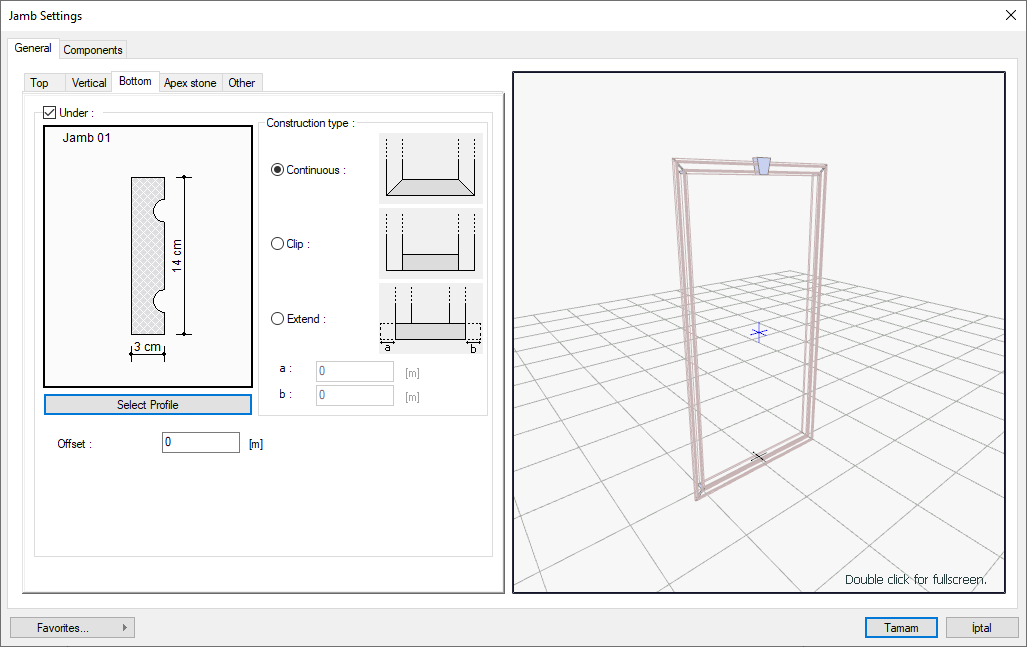The height and width of the screenshot is (647, 1027).
Task: Select the Clip radio button
Action: pyautogui.click(x=278, y=244)
